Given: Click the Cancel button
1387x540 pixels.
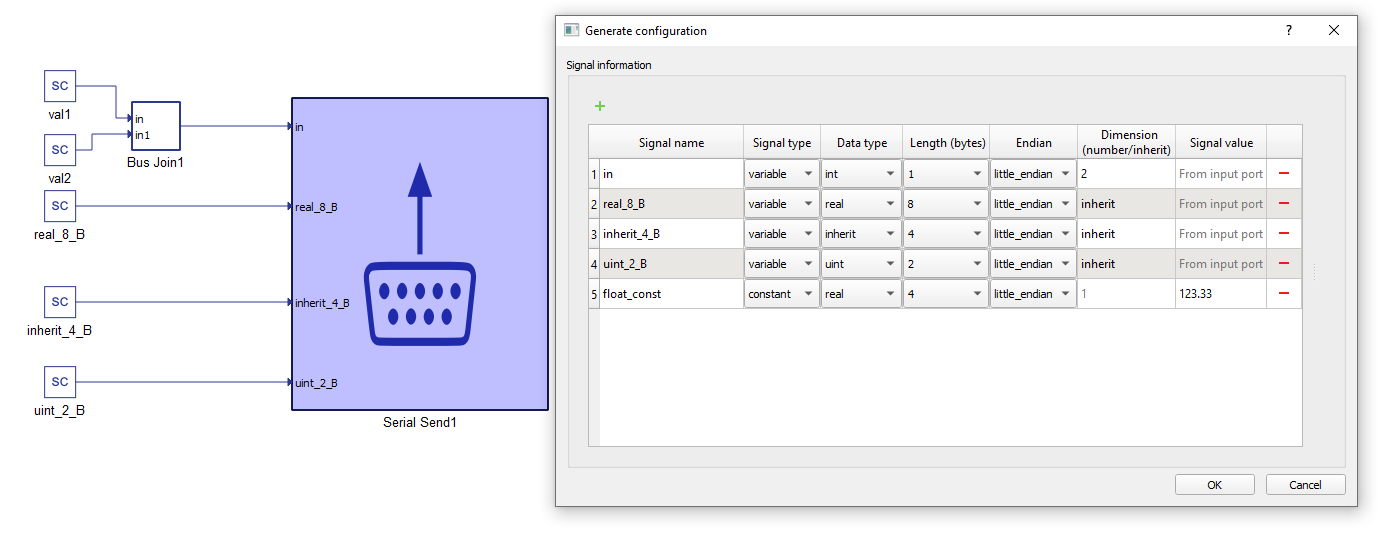Looking at the screenshot, I should tap(1305, 485).
